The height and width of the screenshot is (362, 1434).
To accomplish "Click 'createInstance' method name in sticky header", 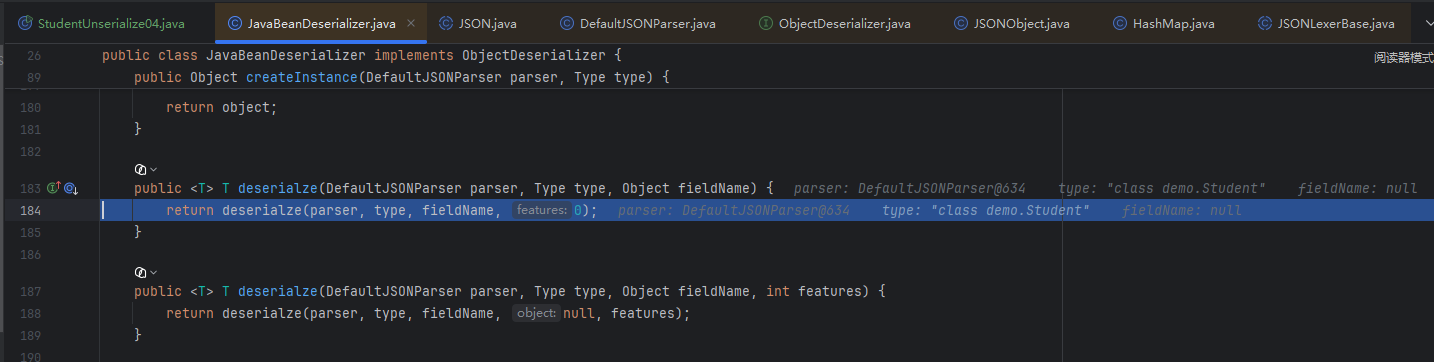I will point(302,77).
